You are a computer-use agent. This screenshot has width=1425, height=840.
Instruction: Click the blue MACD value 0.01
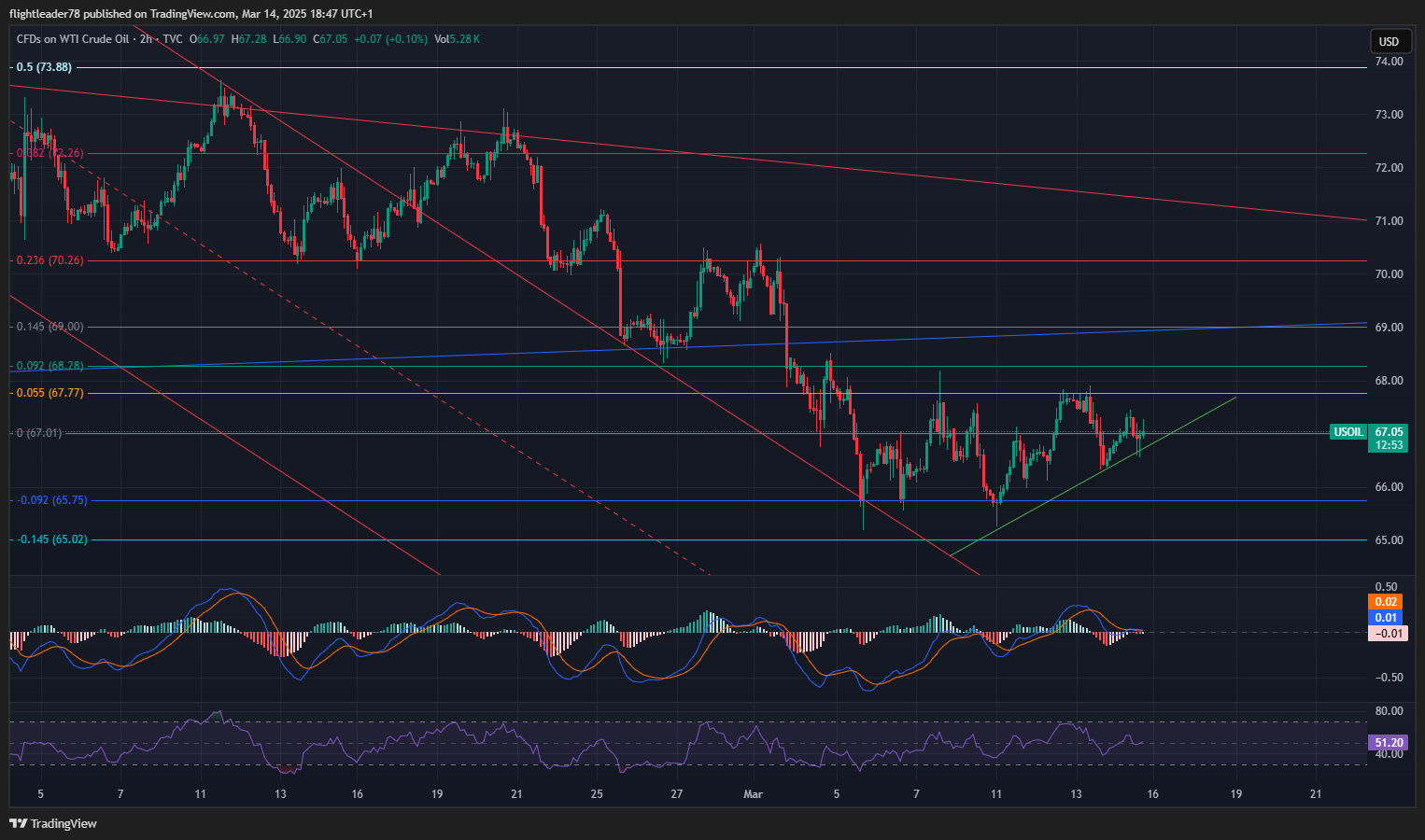pos(1387,618)
